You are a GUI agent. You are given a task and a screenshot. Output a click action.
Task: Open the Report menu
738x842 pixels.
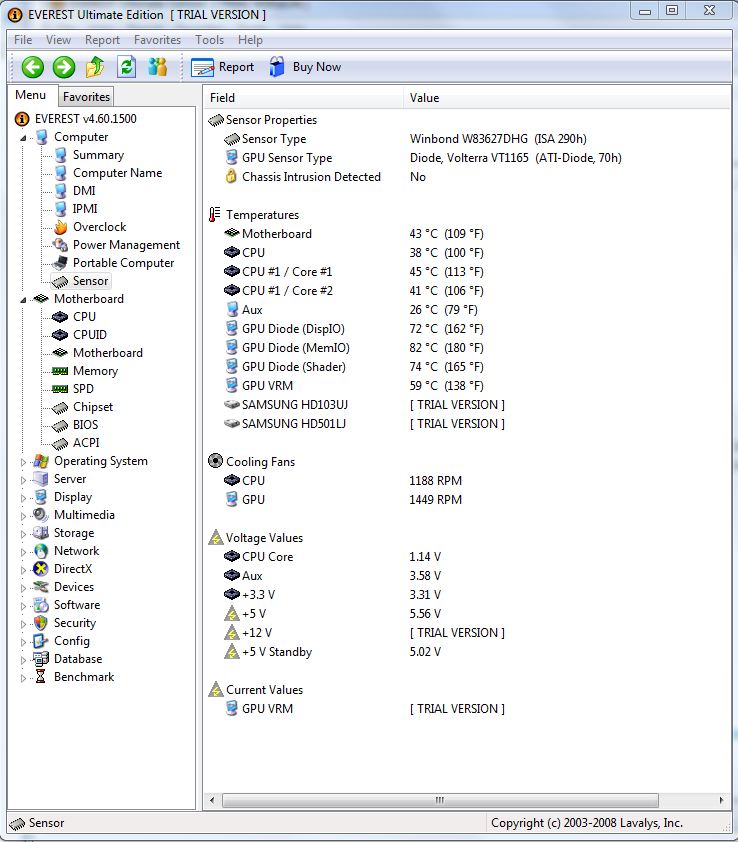(102, 40)
